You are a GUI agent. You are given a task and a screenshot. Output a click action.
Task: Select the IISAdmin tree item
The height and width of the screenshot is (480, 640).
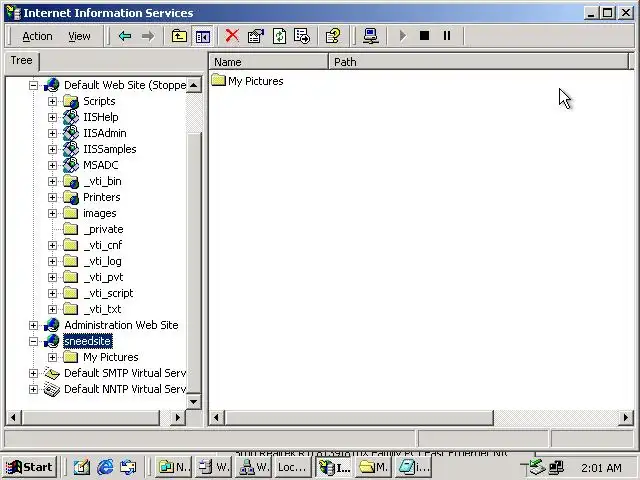105,133
